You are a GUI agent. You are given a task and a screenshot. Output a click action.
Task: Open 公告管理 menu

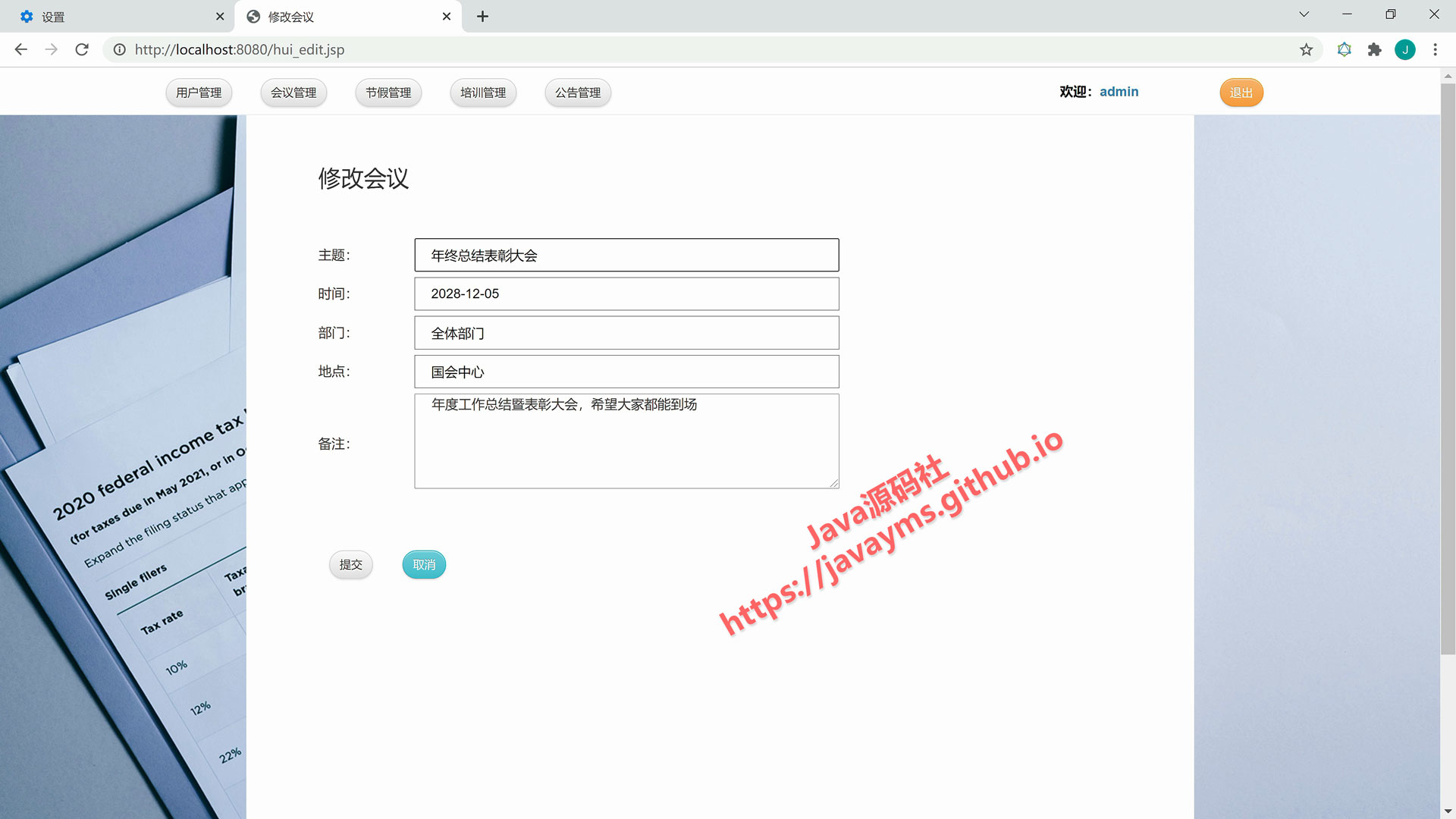click(x=578, y=93)
